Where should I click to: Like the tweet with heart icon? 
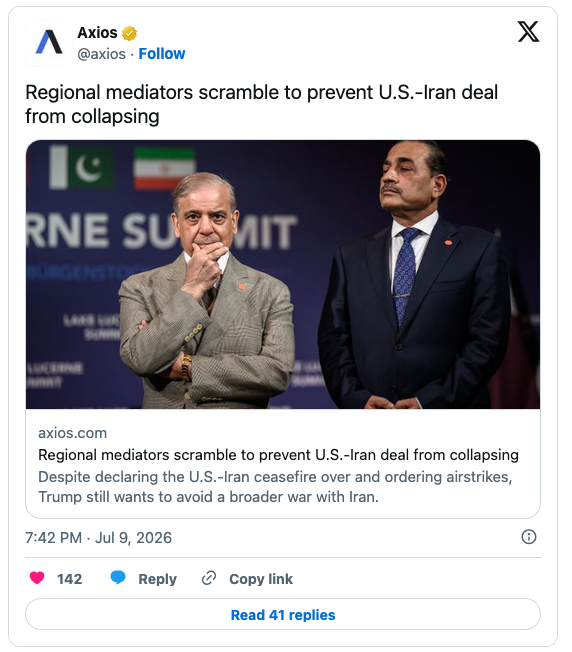point(37,578)
